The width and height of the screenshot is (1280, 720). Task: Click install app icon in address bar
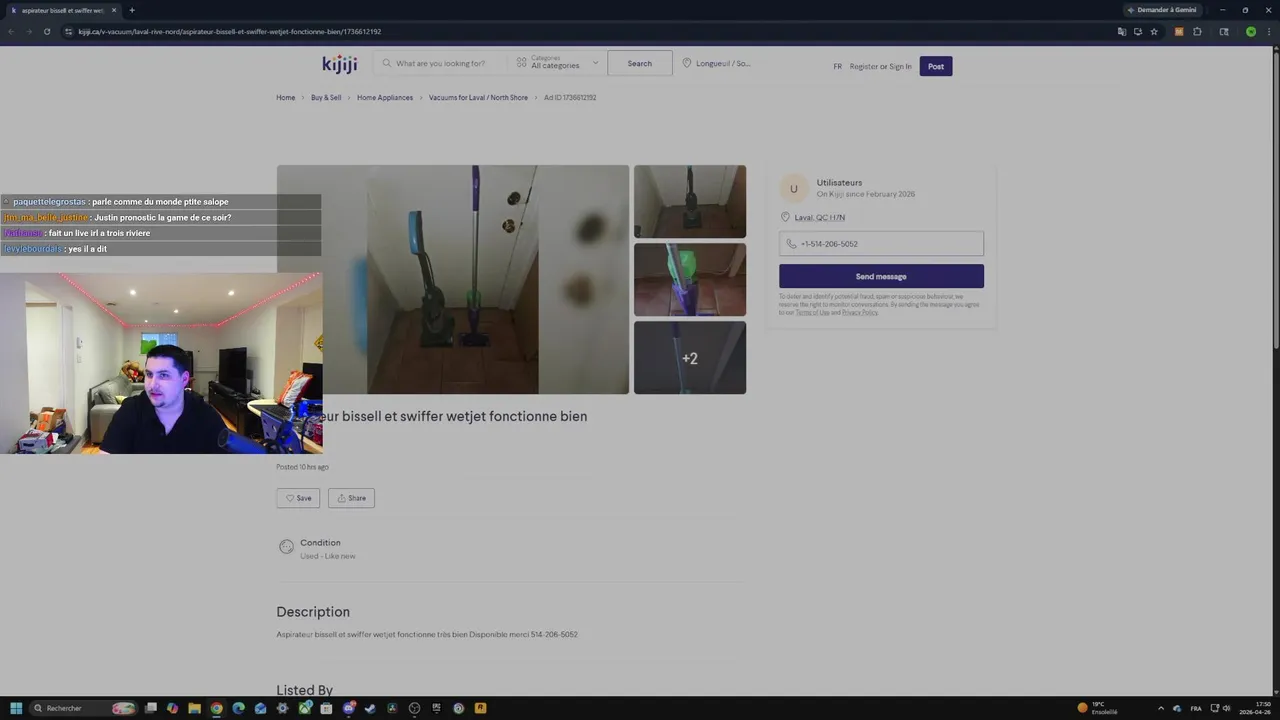pos(1138,31)
